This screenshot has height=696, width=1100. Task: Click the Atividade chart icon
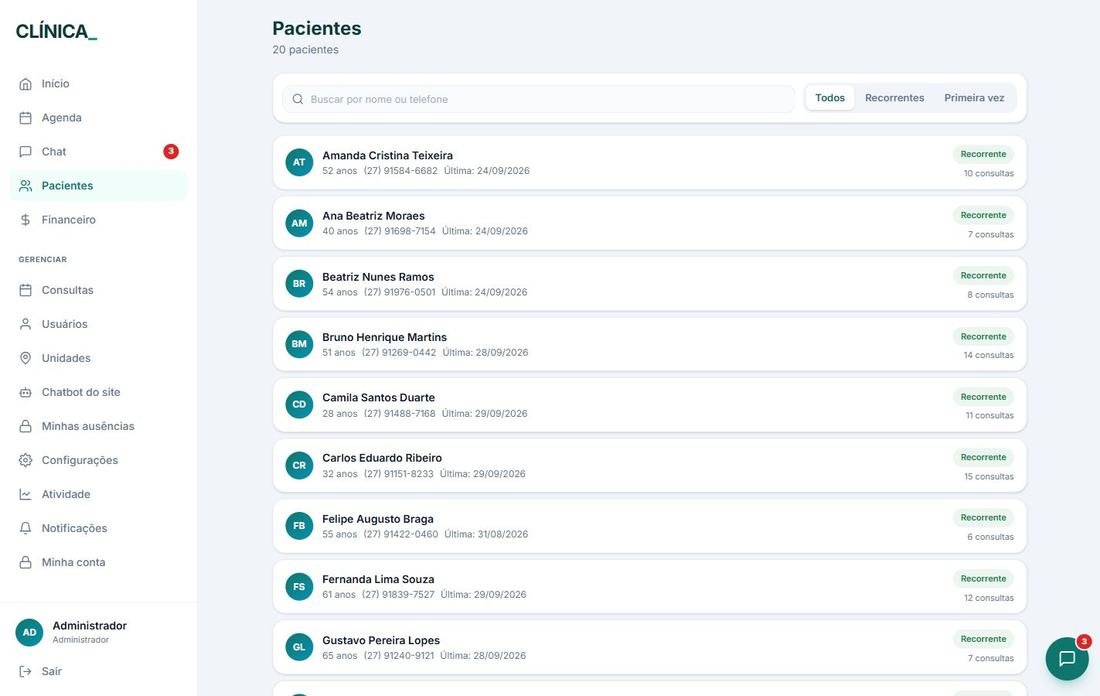point(25,494)
